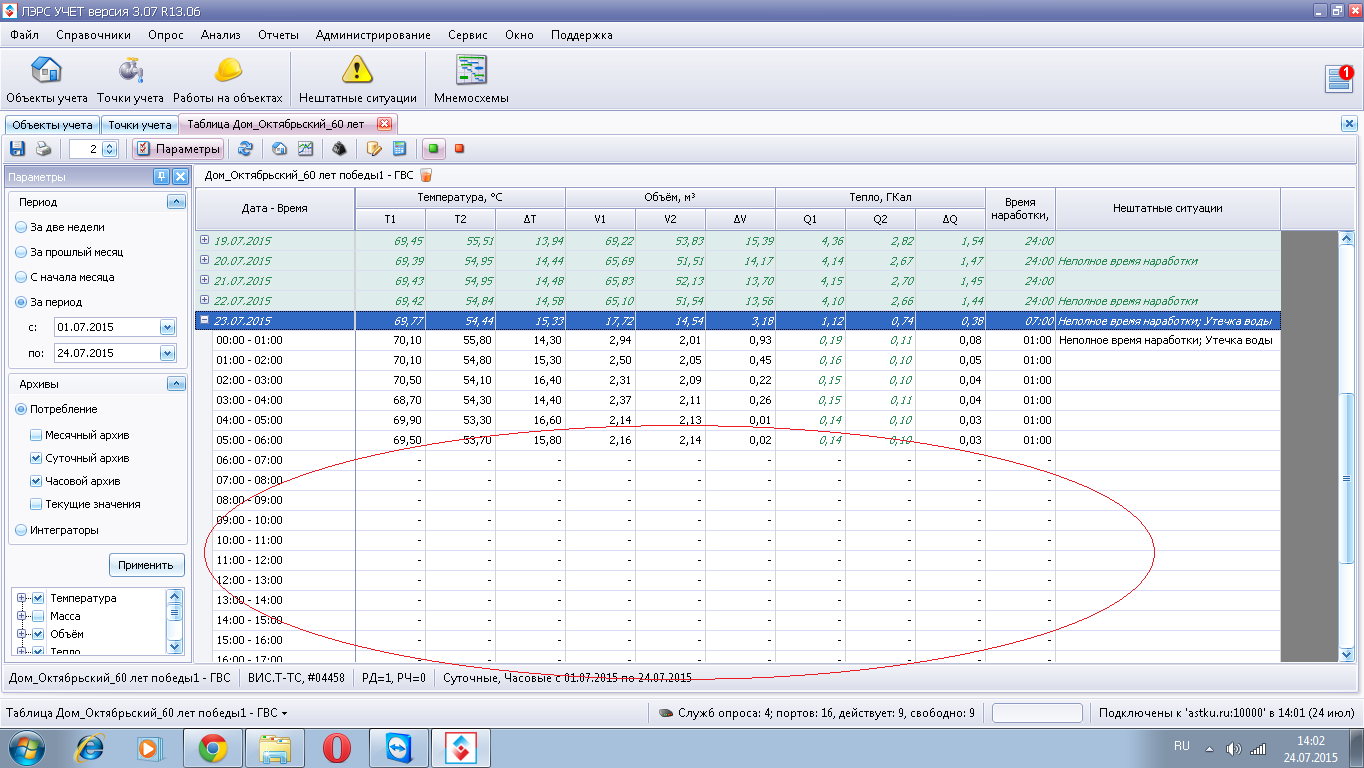The width and height of the screenshot is (1364, 768).
Task: Select С начала месяца period
Action: click(x=64, y=277)
